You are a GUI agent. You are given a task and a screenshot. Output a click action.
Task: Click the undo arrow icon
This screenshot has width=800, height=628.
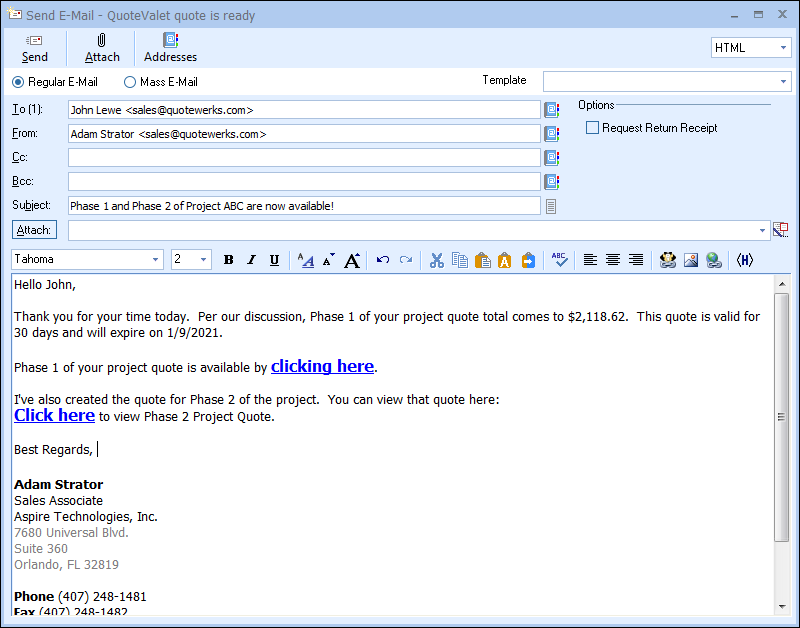[x=383, y=260]
